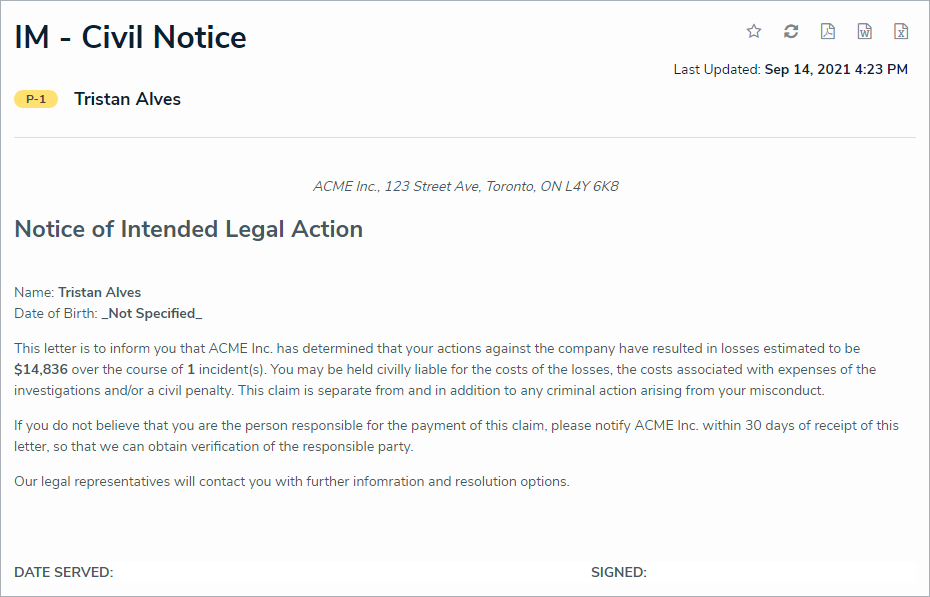930x597 pixels.
Task: Click the bold Tristan Alves name value
Action: 99,293
